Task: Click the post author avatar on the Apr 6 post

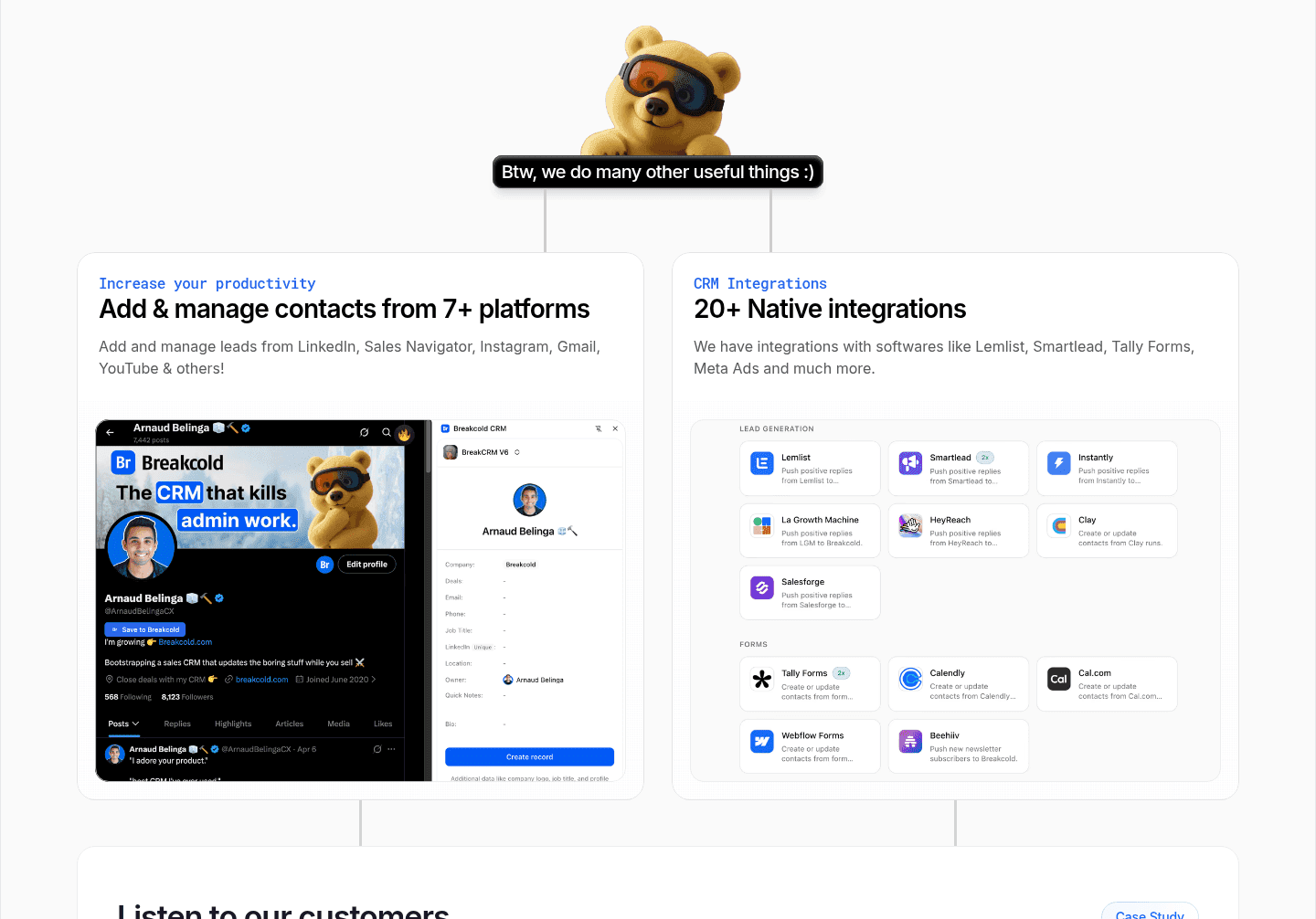Action: pos(115,754)
